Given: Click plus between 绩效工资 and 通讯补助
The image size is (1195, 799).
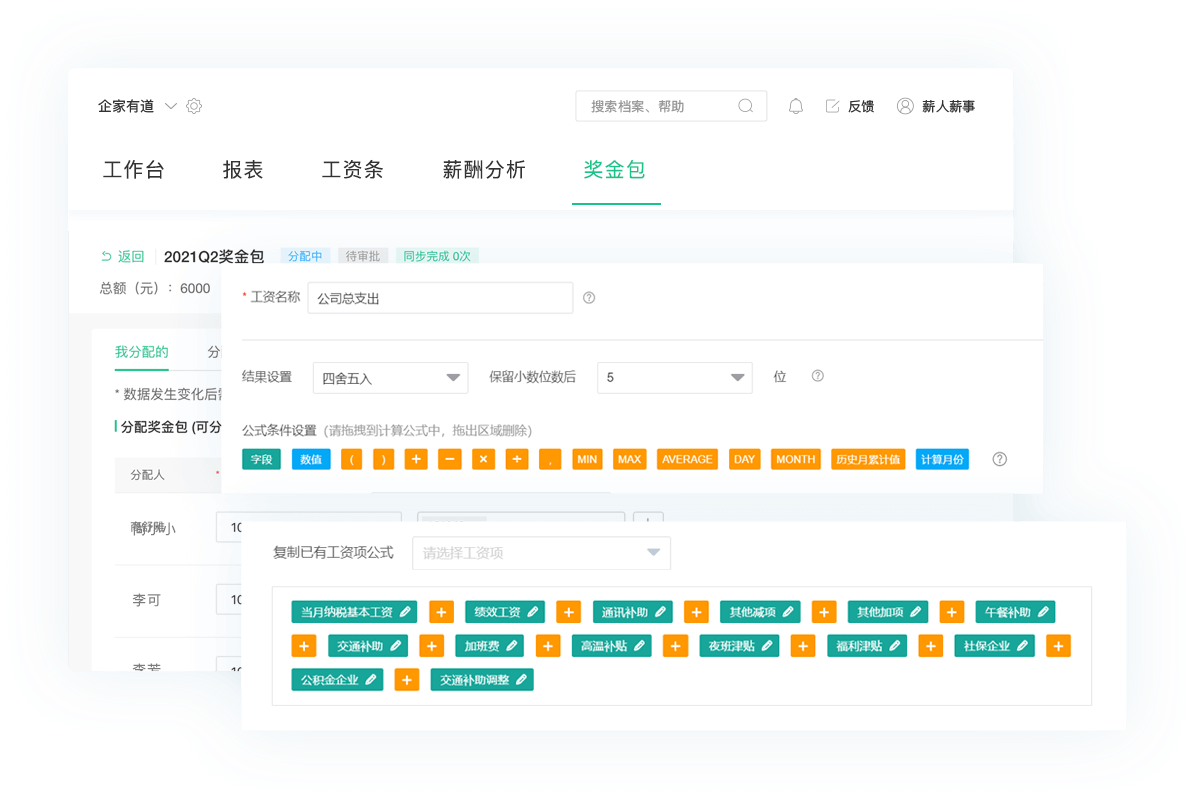Looking at the screenshot, I should click(569, 611).
